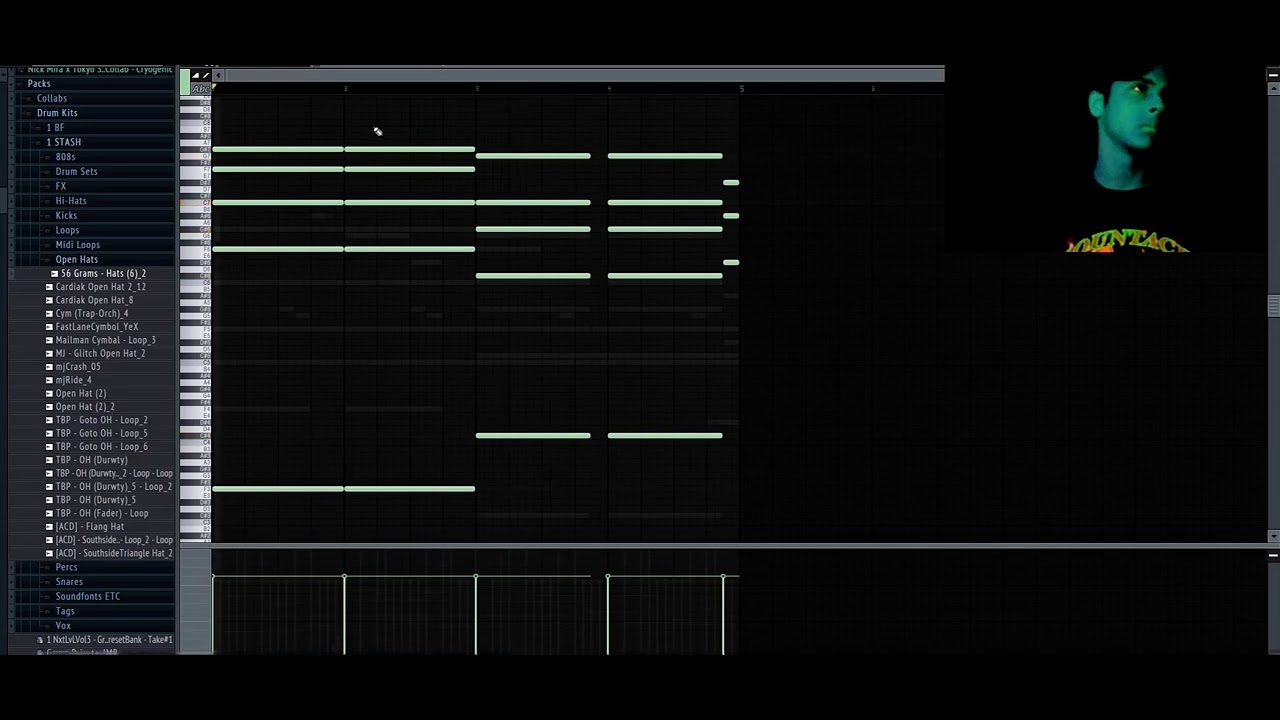Click the file icon beside [ACD] - Flang Hat
Screen dimensions: 1280x720
pyautogui.click(x=49, y=527)
